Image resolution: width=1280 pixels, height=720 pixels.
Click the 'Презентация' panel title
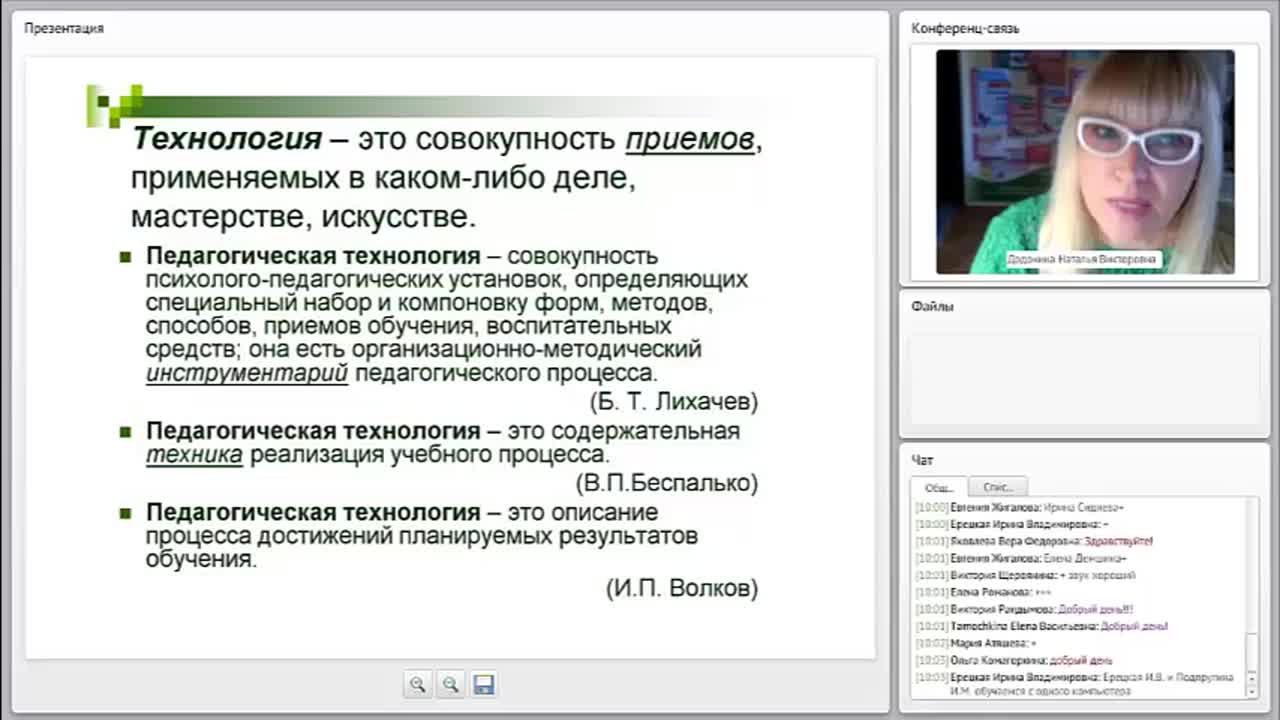click(x=64, y=28)
